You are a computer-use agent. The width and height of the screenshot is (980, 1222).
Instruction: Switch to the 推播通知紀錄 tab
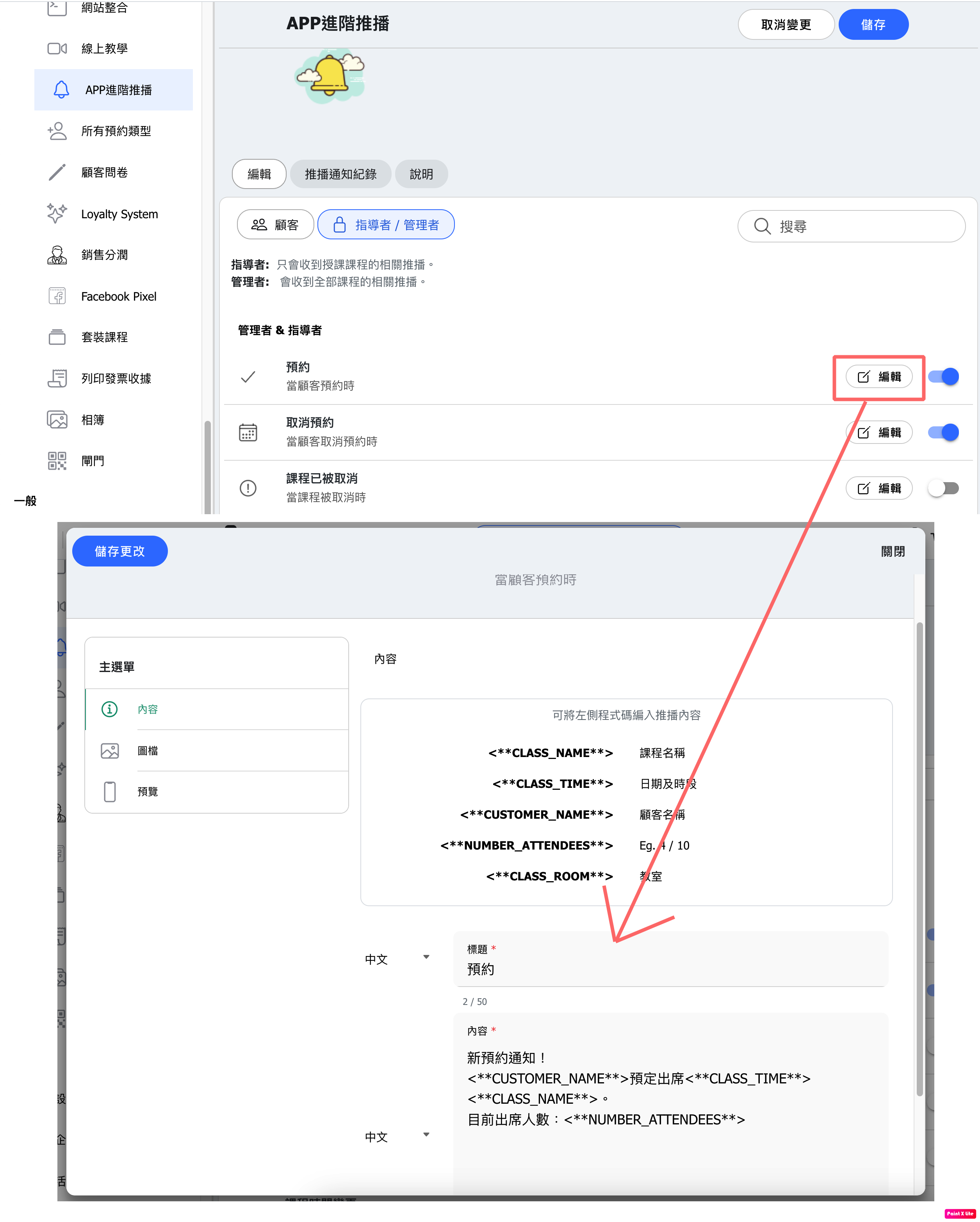[340, 174]
